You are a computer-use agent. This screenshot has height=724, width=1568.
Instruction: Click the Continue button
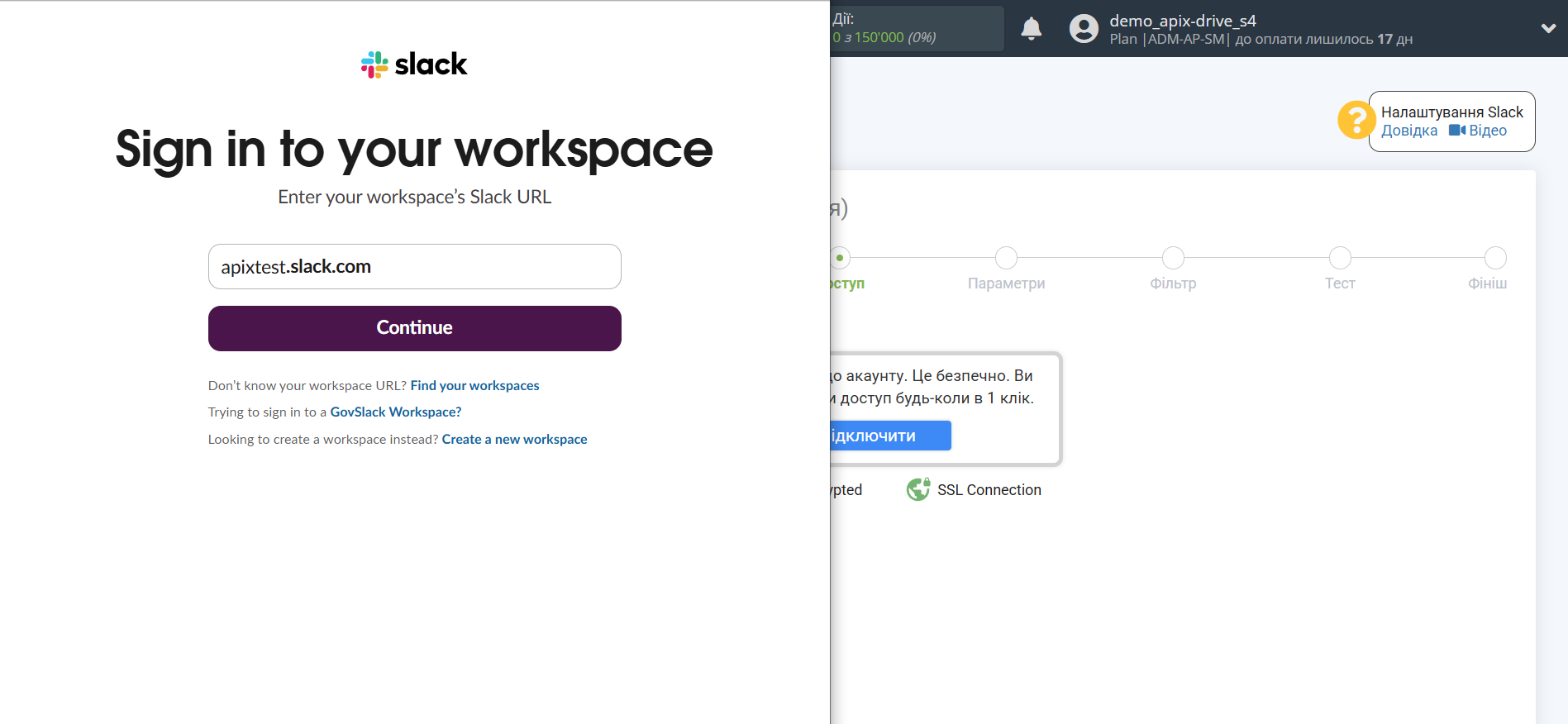pyautogui.click(x=415, y=328)
